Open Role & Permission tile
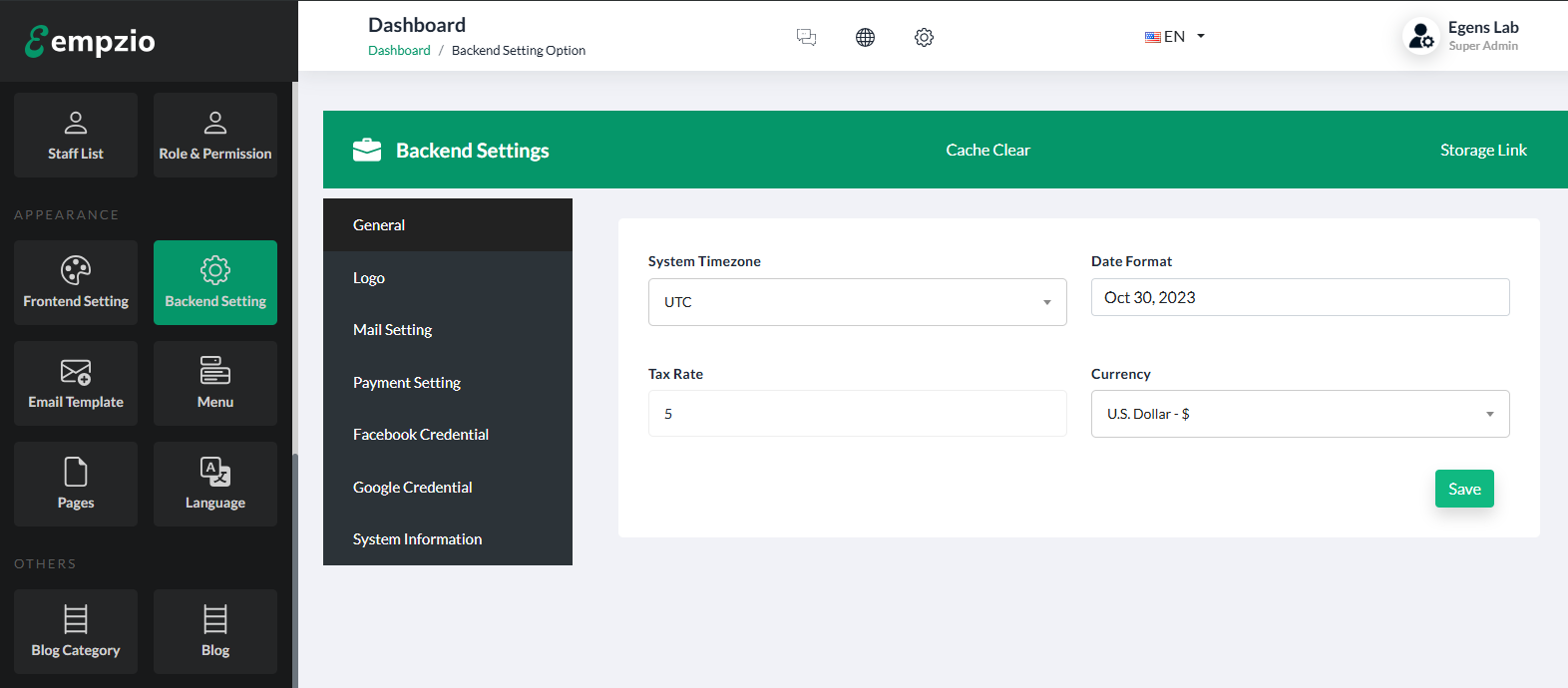The image size is (1568, 688). click(x=215, y=135)
